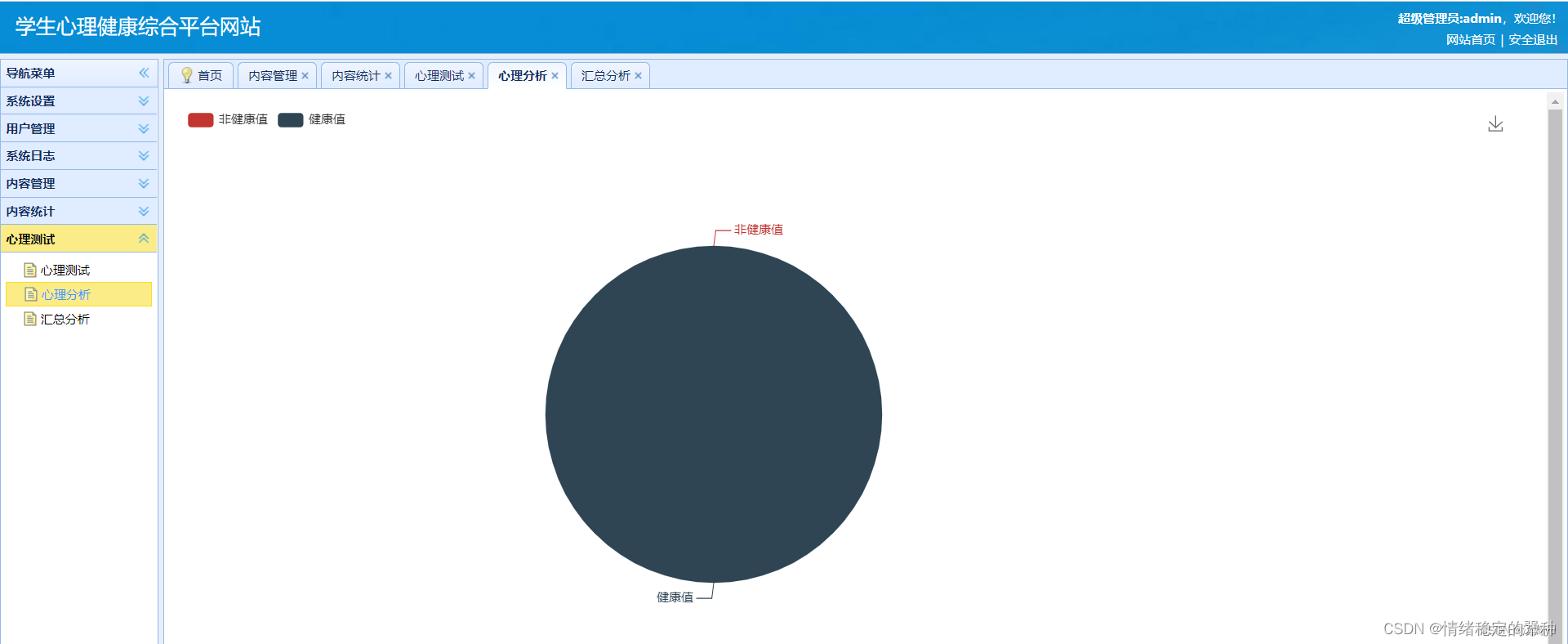
Task: Click scrollbar up arrow in content area
Action: [x=1555, y=101]
